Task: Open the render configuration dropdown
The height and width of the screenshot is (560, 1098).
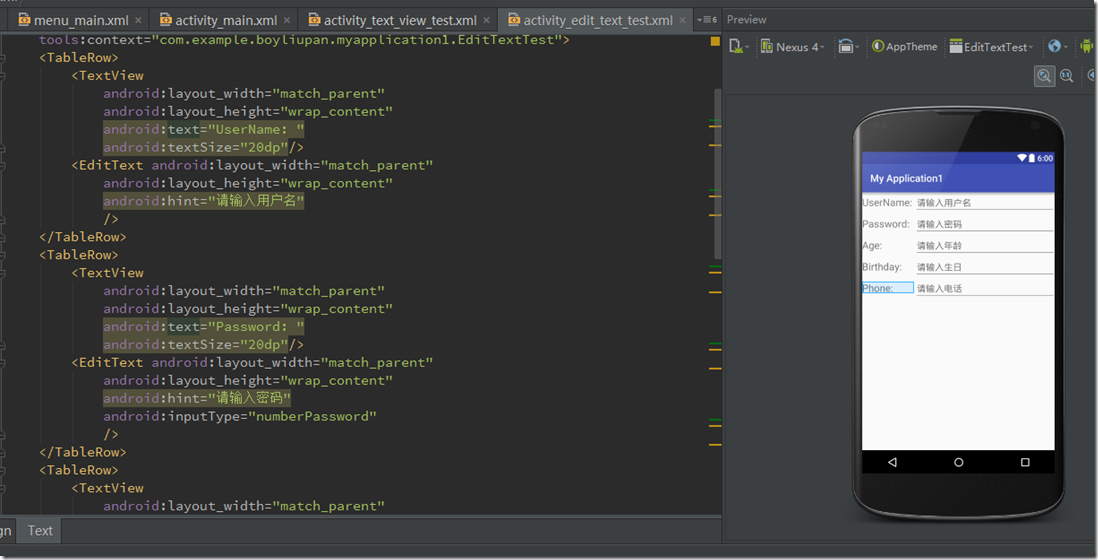Action: (739, 46)
